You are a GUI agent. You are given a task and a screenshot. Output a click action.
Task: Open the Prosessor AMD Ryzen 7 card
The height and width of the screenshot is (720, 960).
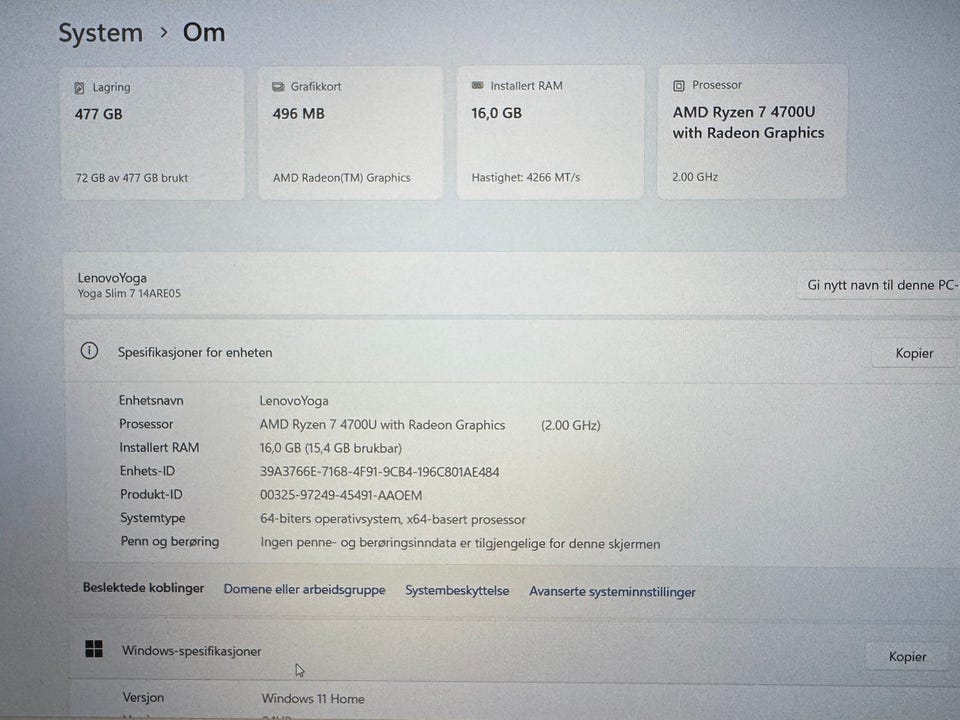point(752,132)
